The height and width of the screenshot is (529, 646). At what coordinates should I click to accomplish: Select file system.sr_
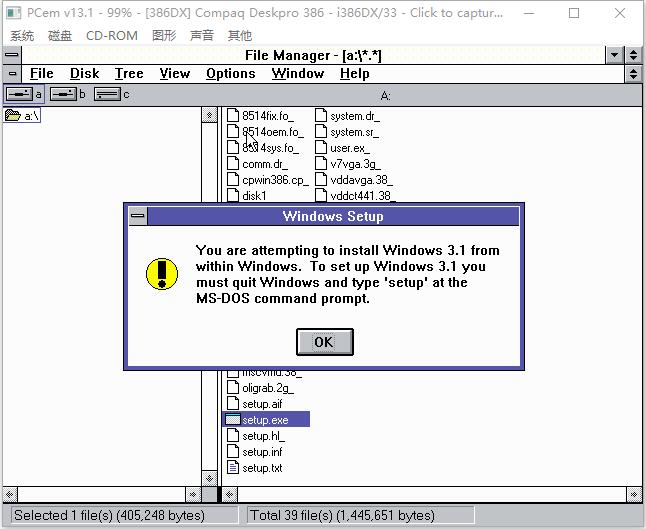[347, 132]
